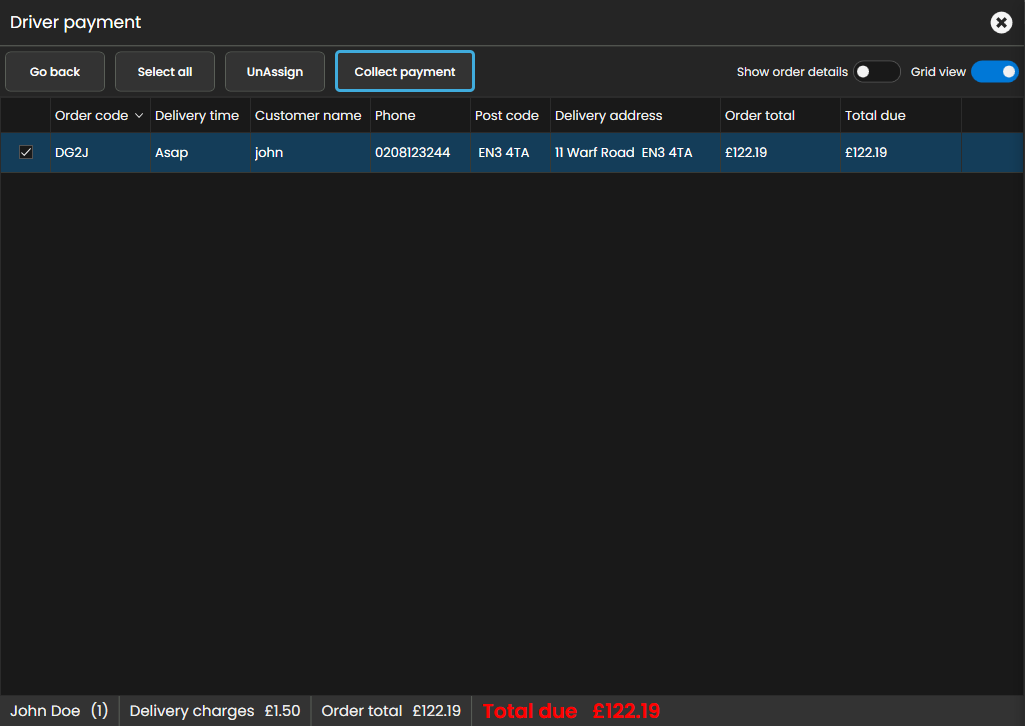The height and width of the screenshot is (726, 1025).
Task: Click the Total due column header
Action: 875,116
